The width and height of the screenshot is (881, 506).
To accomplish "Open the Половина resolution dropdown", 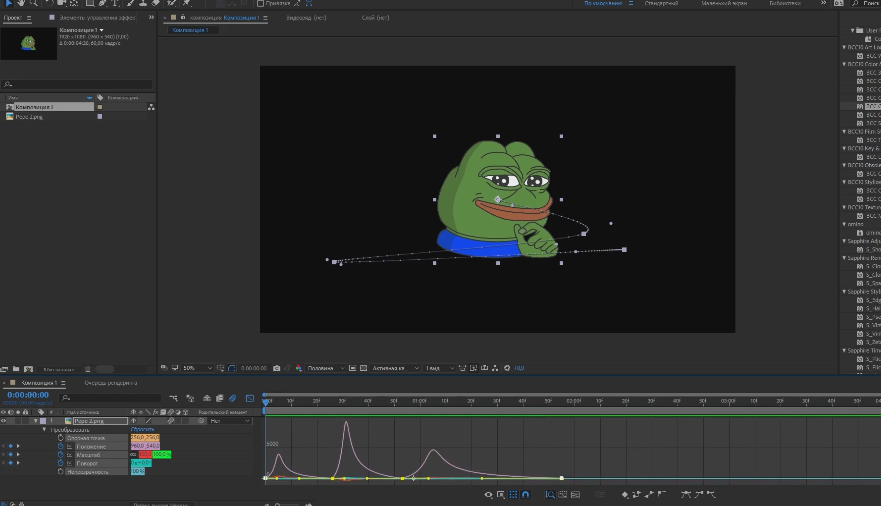I will pos(326,368).
